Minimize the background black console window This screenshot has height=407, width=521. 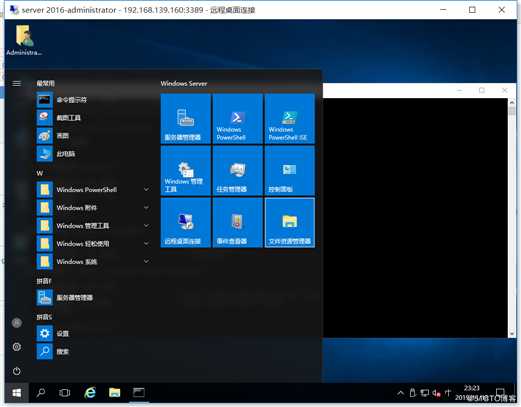460,90
